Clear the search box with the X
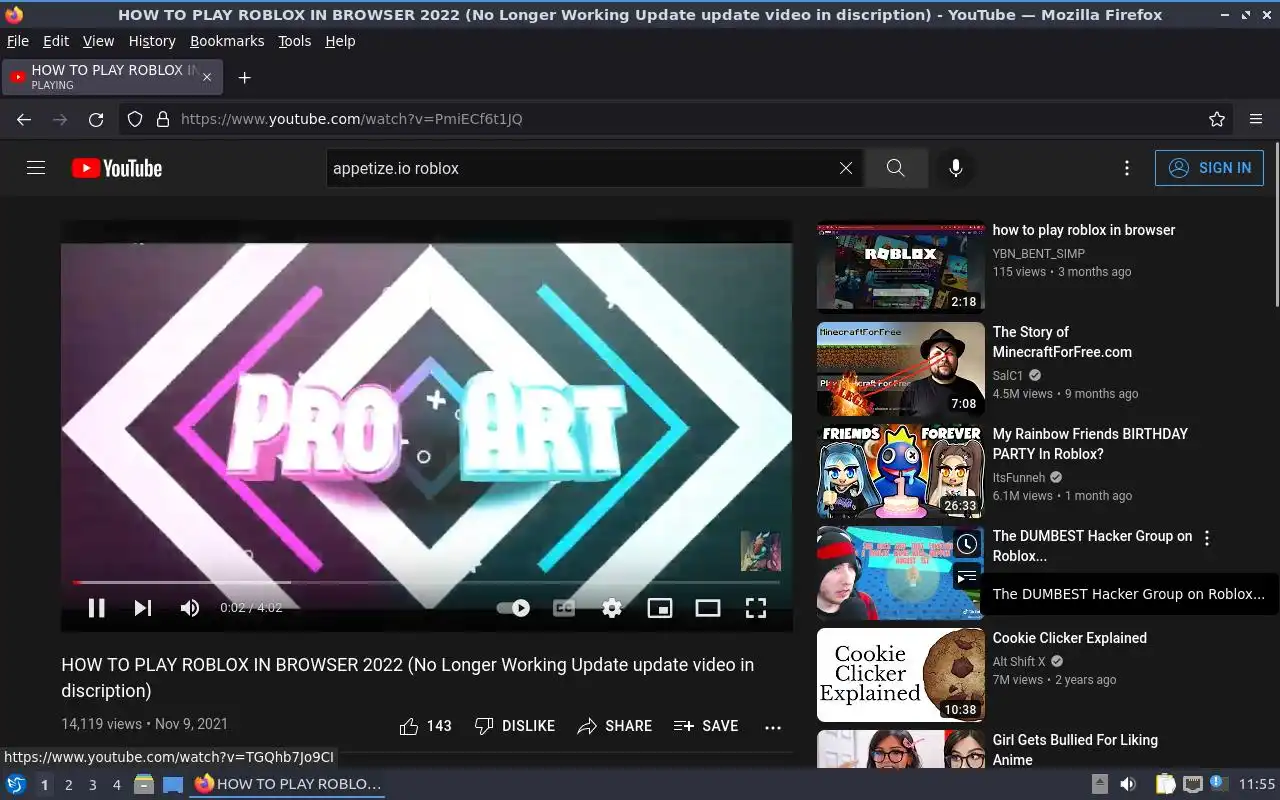 [846, 168]
